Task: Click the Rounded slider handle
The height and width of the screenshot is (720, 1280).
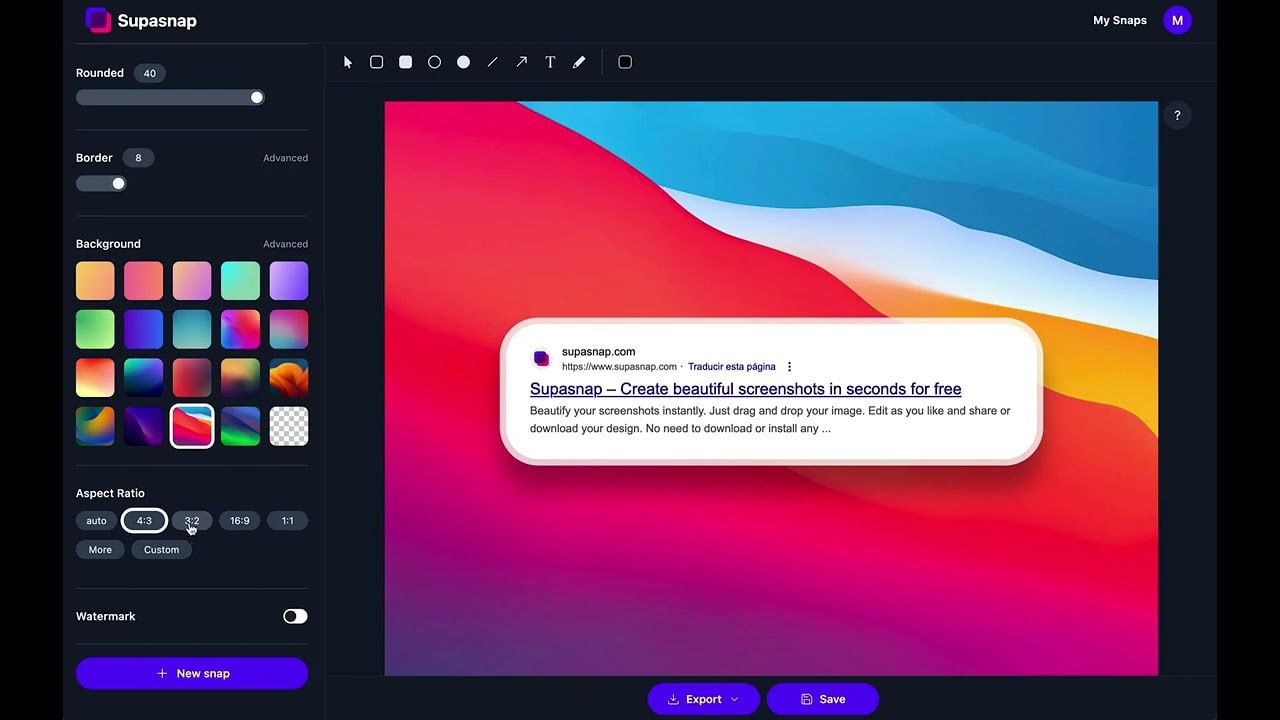Action: [x=257, y=97]
